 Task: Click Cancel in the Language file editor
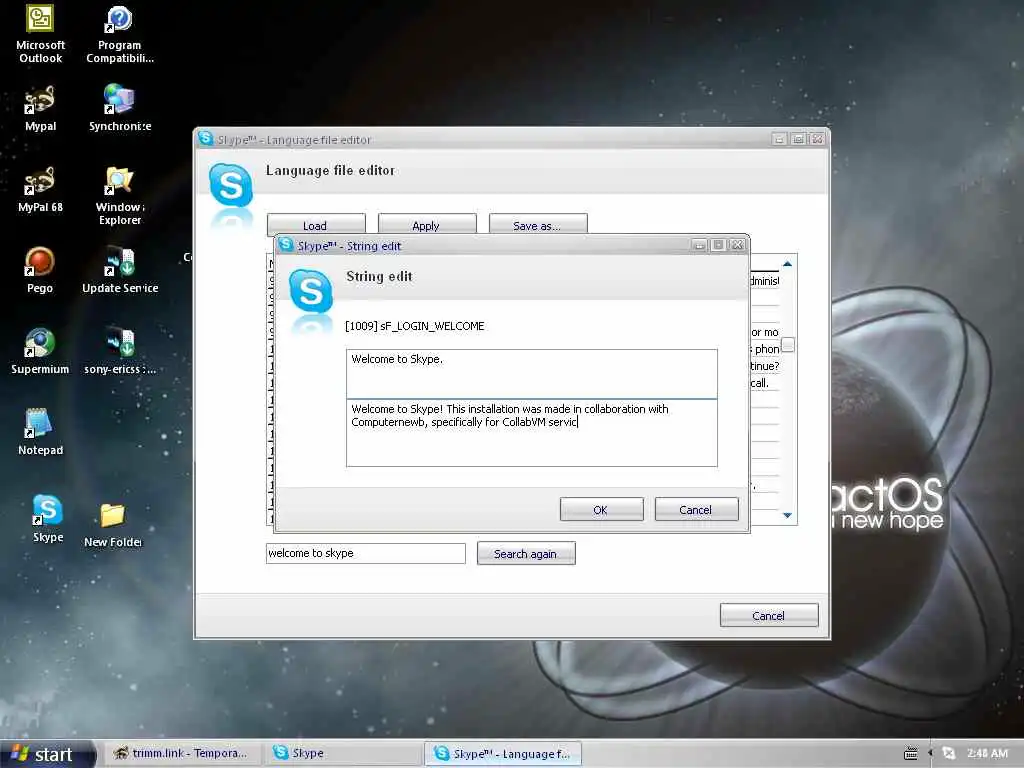(x=769, y=615)
